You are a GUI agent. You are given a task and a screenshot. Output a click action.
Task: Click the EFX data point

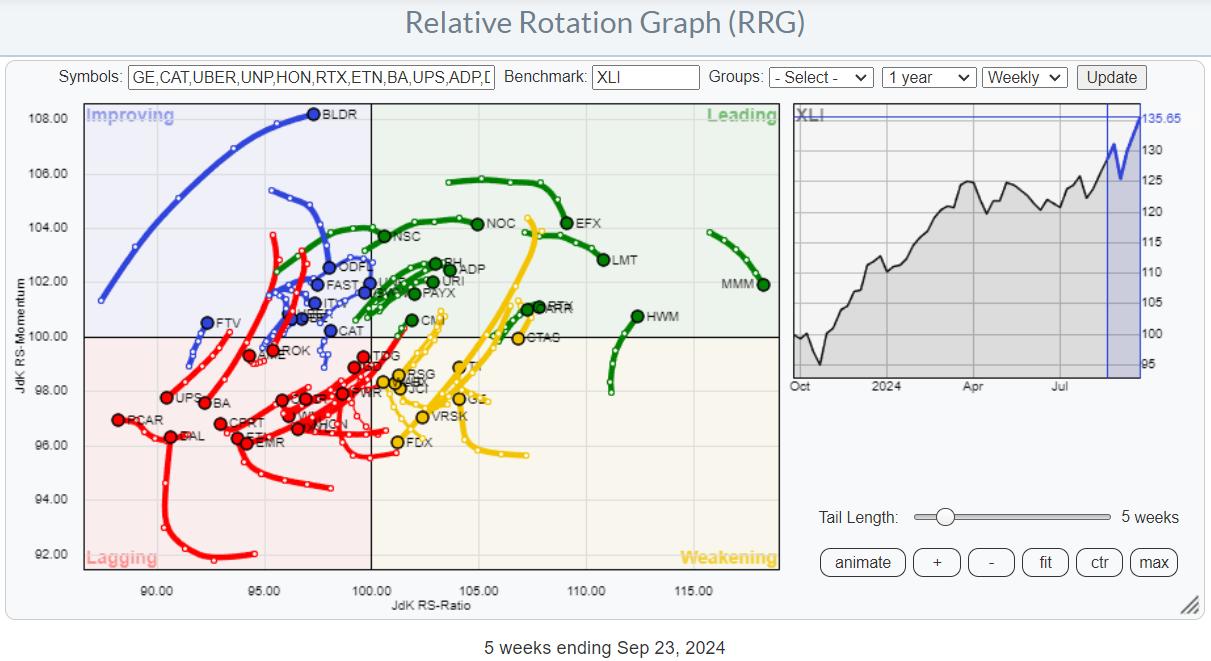point(567,223)
